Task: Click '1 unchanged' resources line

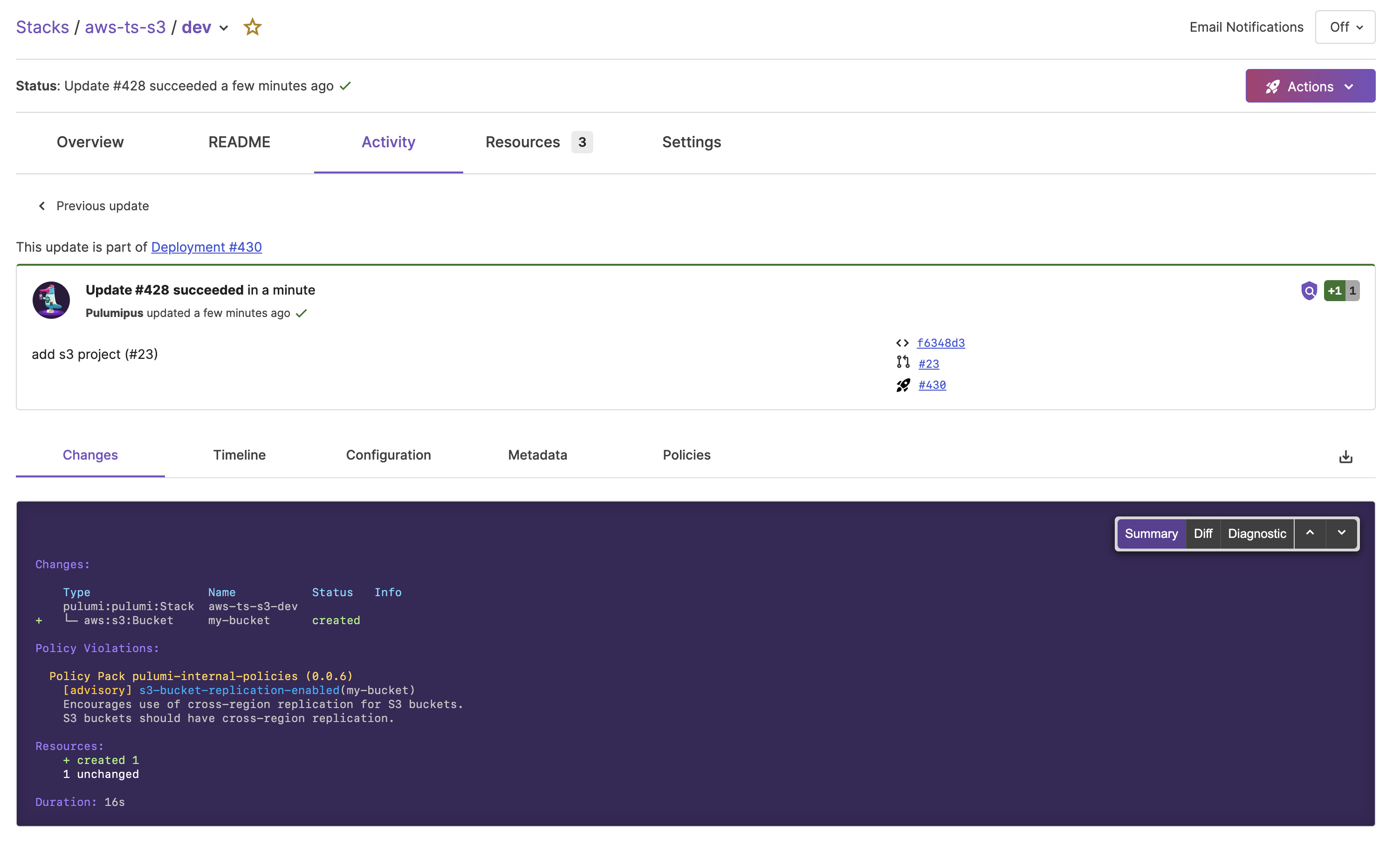Action: 101,774
